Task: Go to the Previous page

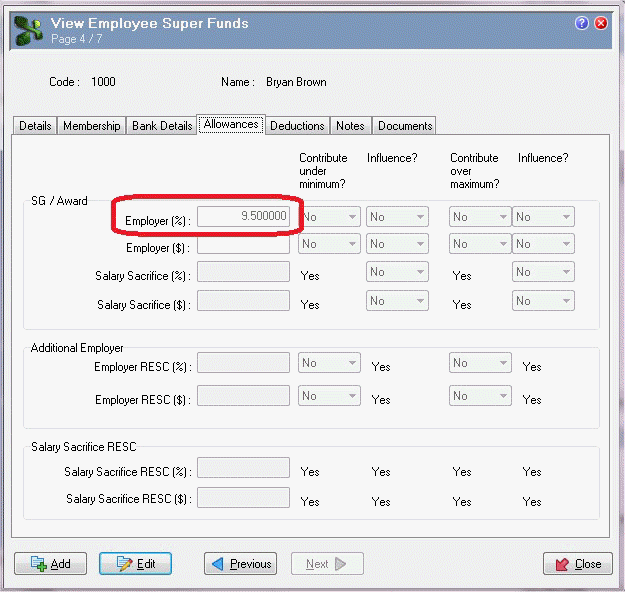Action: pyautogui.click(x=241, y=564)
